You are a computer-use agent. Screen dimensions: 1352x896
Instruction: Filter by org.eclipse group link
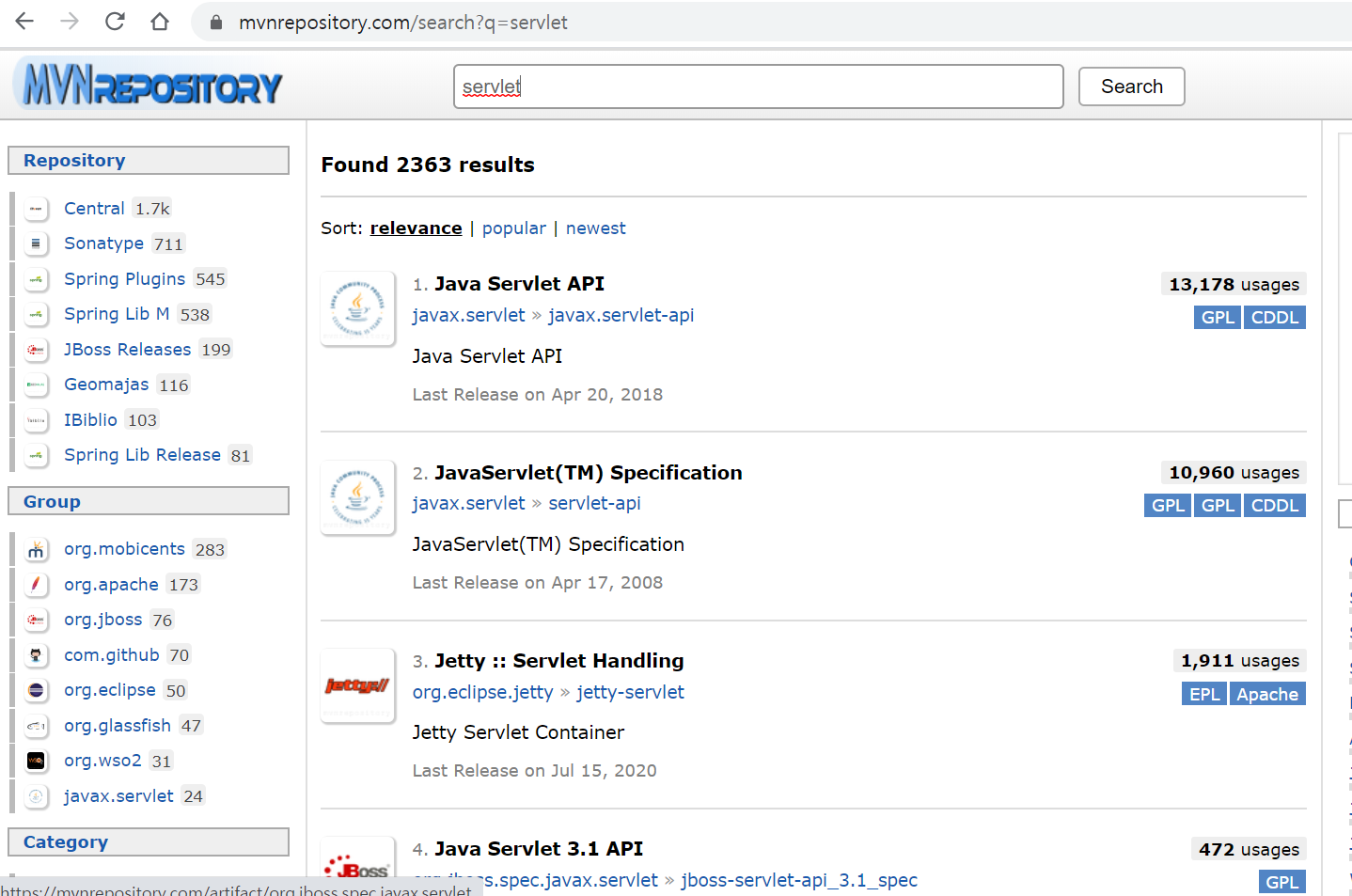coord(110,690)
